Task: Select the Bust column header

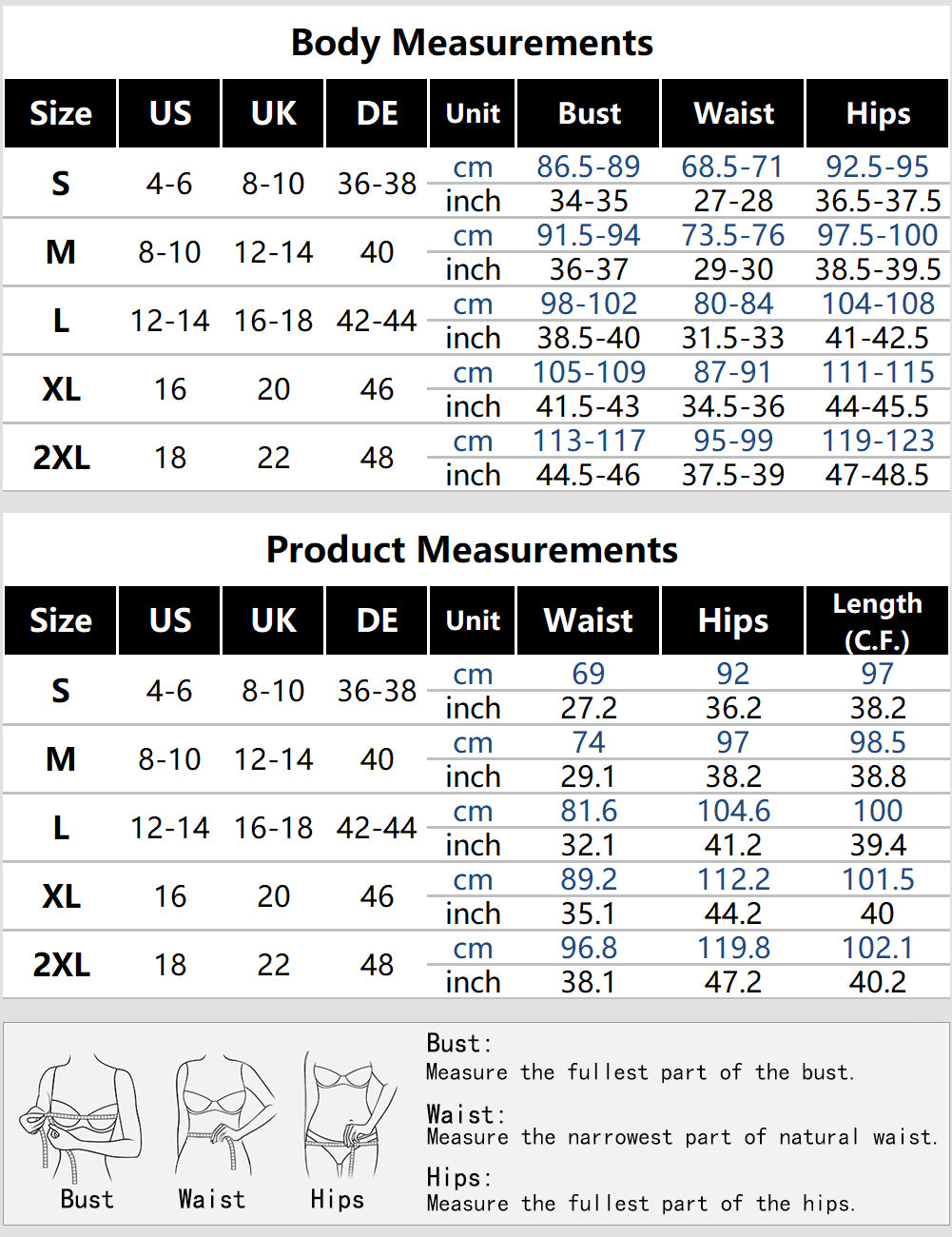Action: [x=589, y=113]
